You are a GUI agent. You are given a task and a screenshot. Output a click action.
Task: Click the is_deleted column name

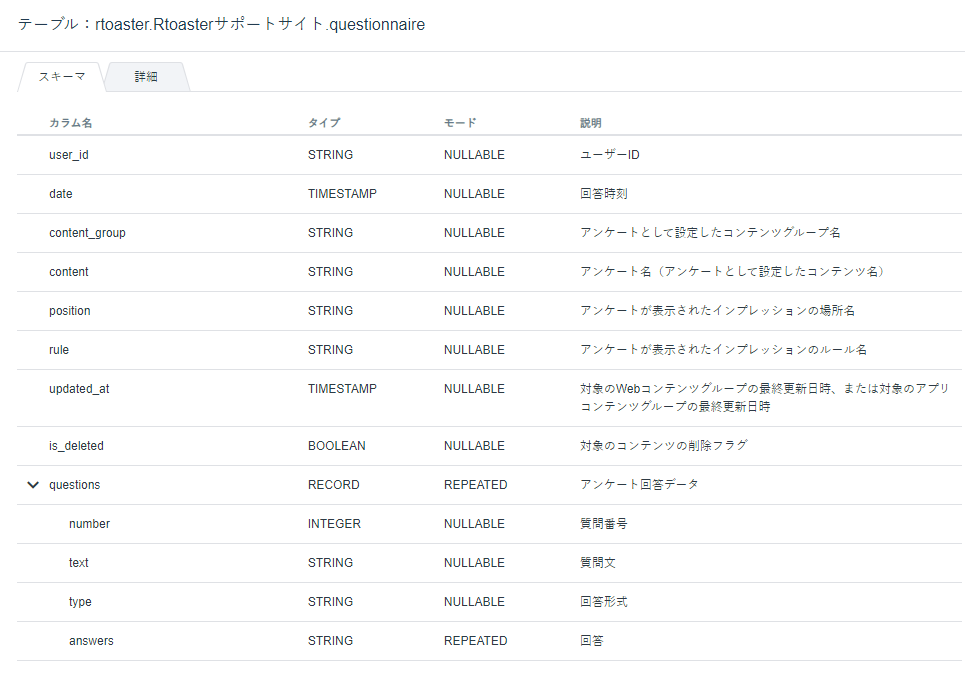[76, 446]
